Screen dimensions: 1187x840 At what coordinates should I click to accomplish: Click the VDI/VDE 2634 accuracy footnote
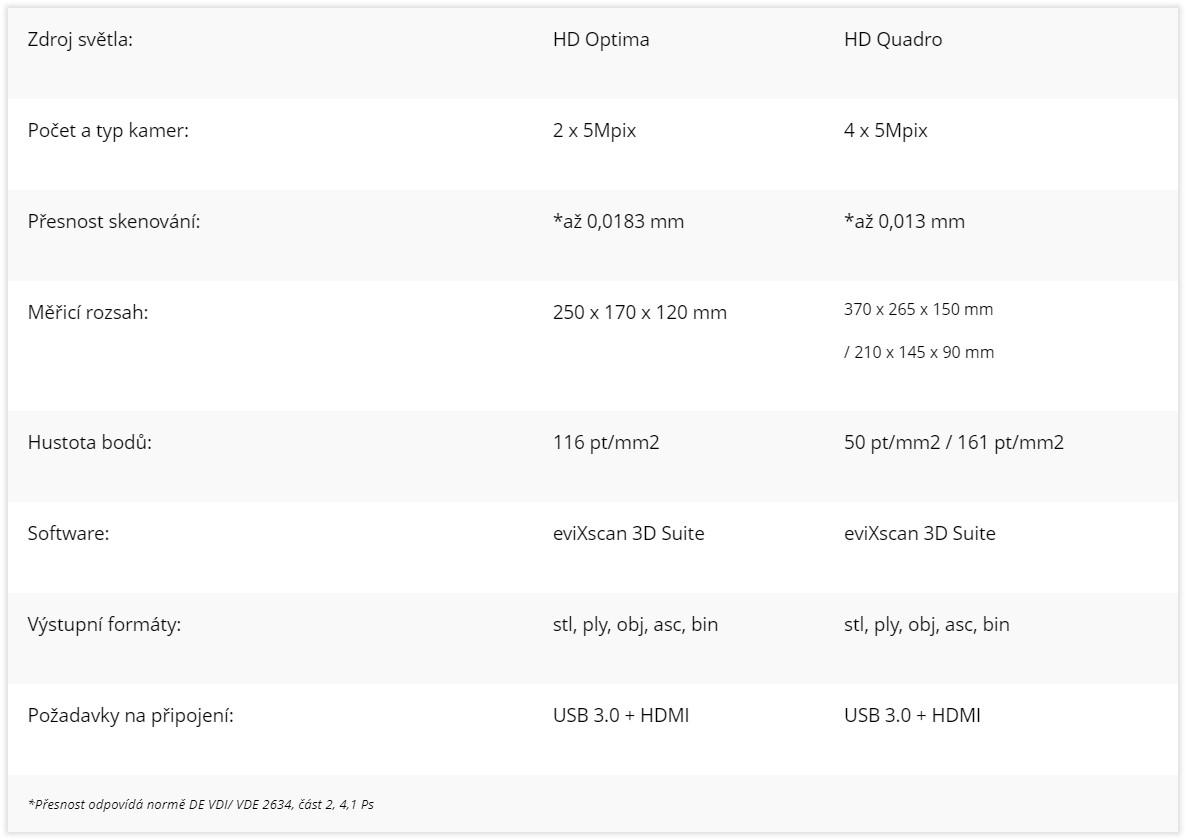pos(201,804)
